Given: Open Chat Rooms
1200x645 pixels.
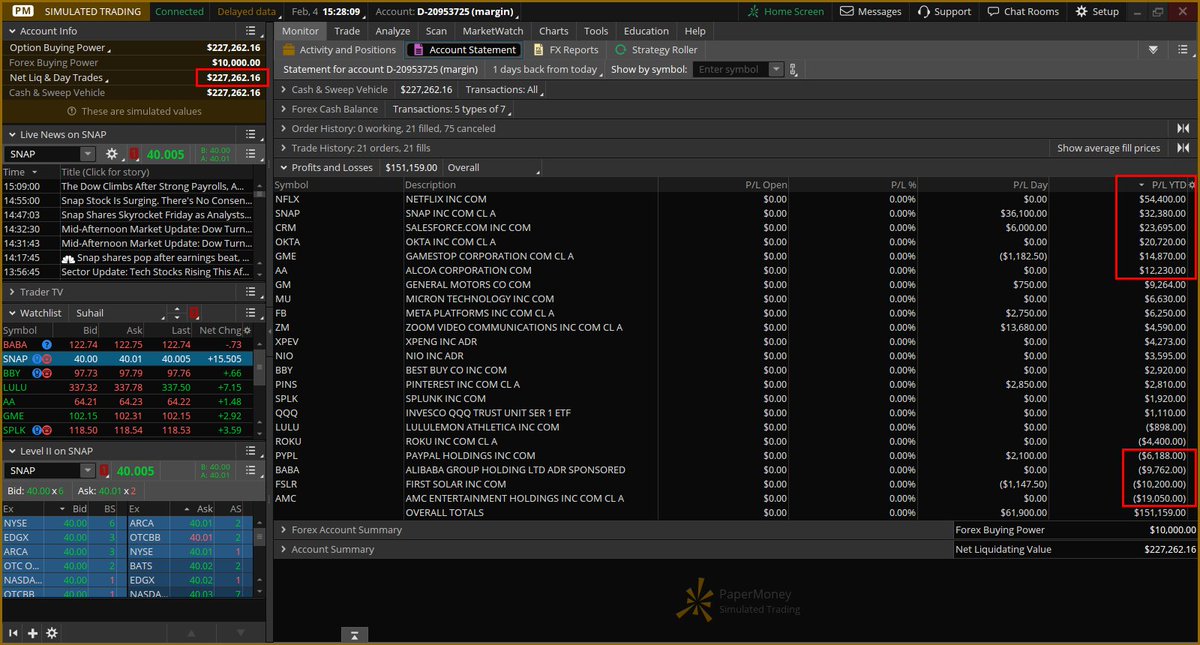Looking at the screenshot, I should [1023, 11].
